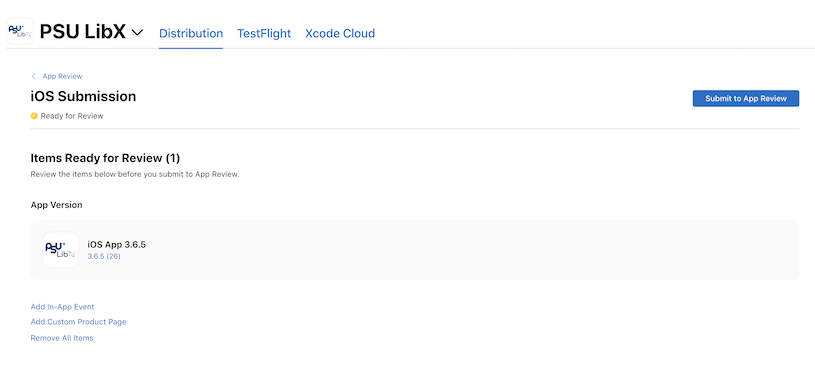Open the 3.6.5 (26) build link
The height and width of the screenshot is (371, 815).
104,256
